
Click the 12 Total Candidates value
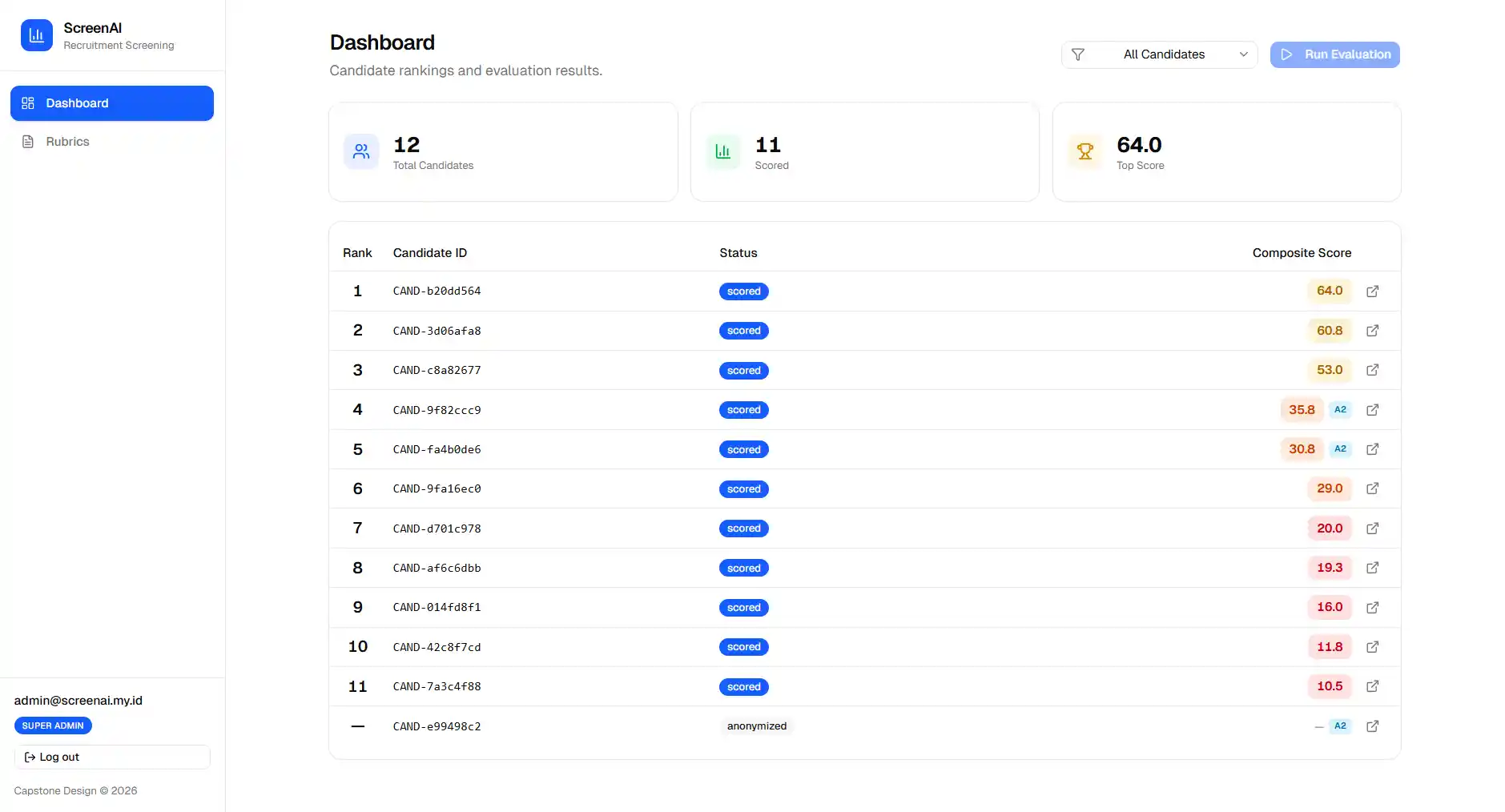(406, 145)
